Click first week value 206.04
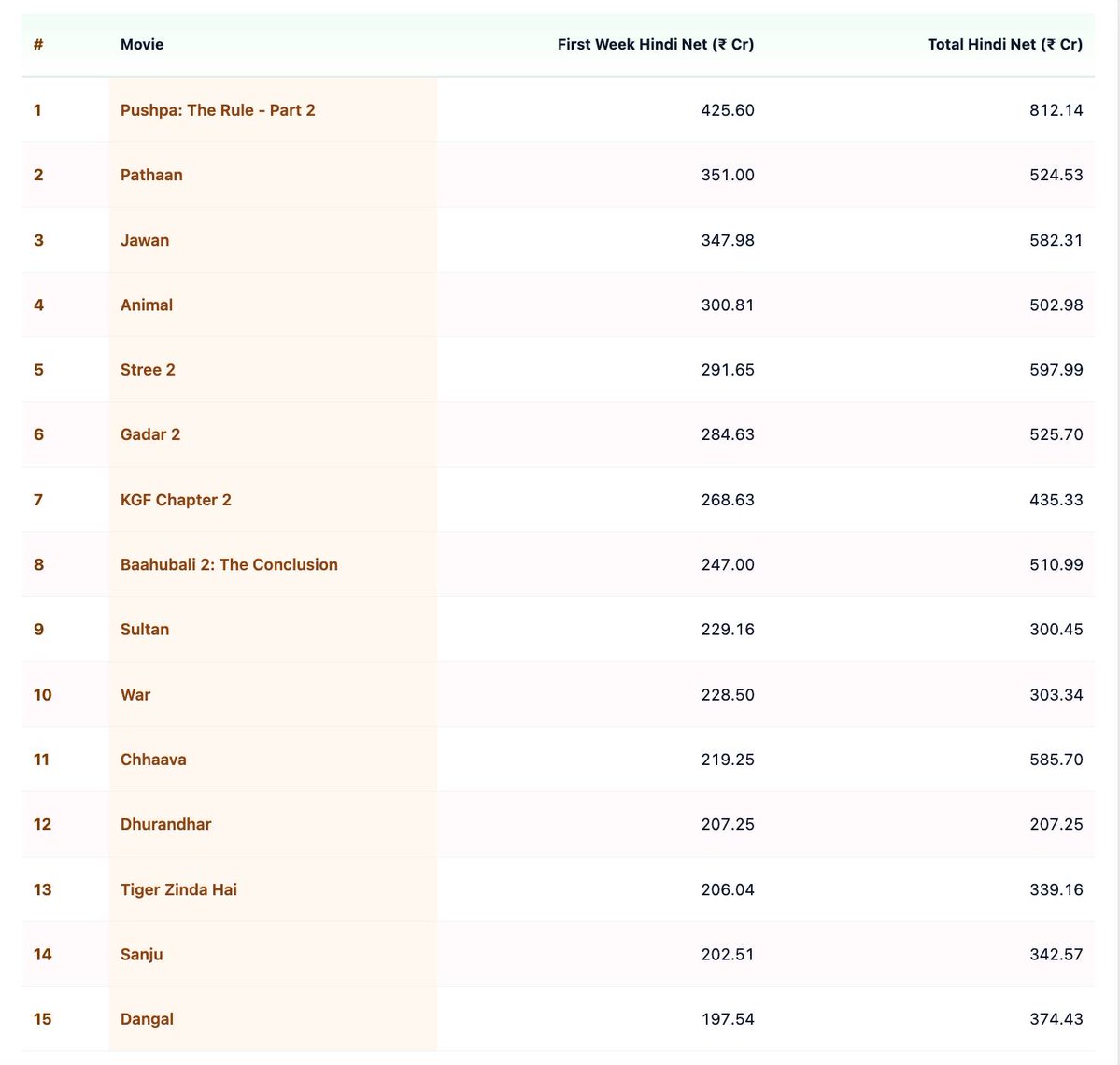 click(727, 889)
